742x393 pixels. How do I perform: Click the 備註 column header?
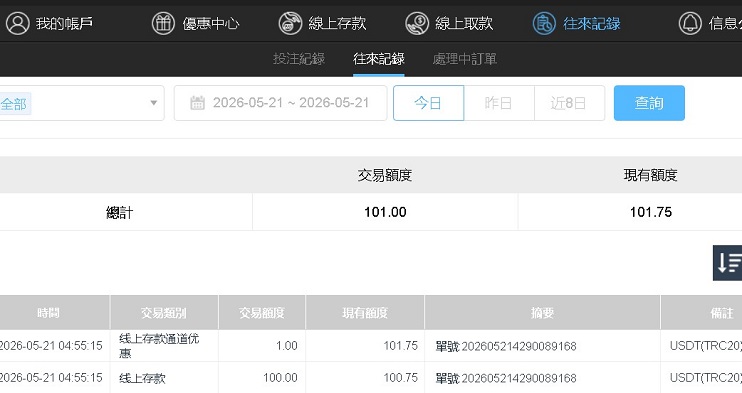(x=701, y=313)
